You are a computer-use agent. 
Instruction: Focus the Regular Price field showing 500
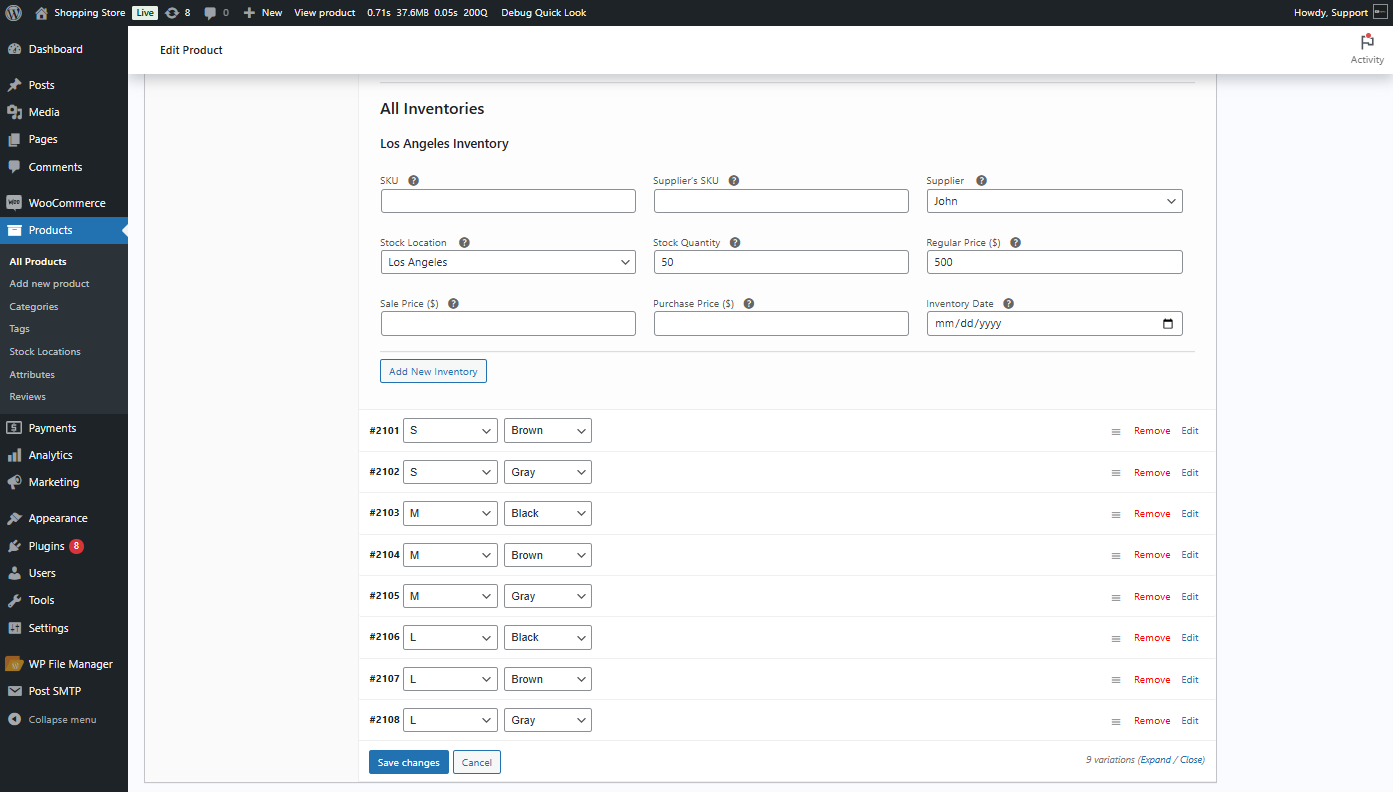(1054, 262)
